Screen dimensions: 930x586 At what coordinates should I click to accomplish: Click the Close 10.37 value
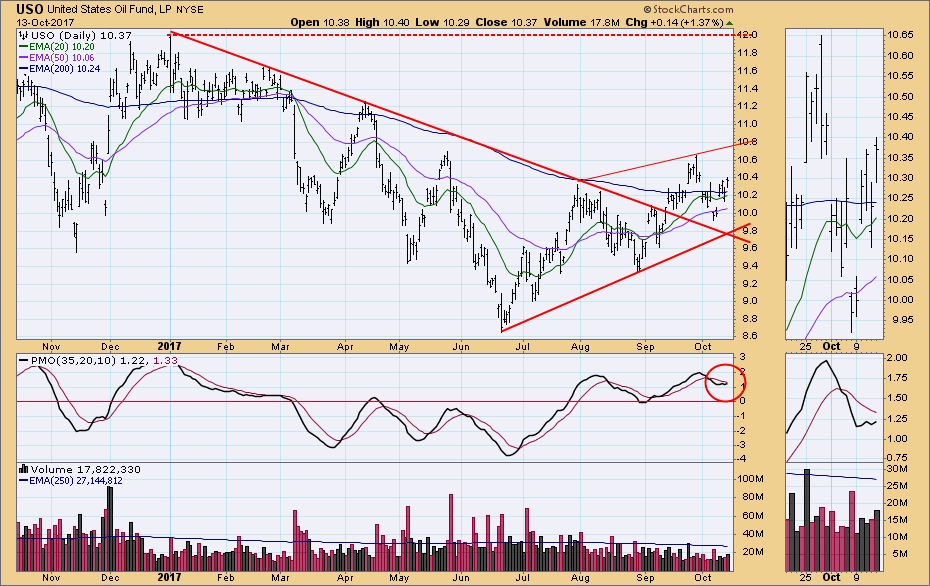coord(507,23)
